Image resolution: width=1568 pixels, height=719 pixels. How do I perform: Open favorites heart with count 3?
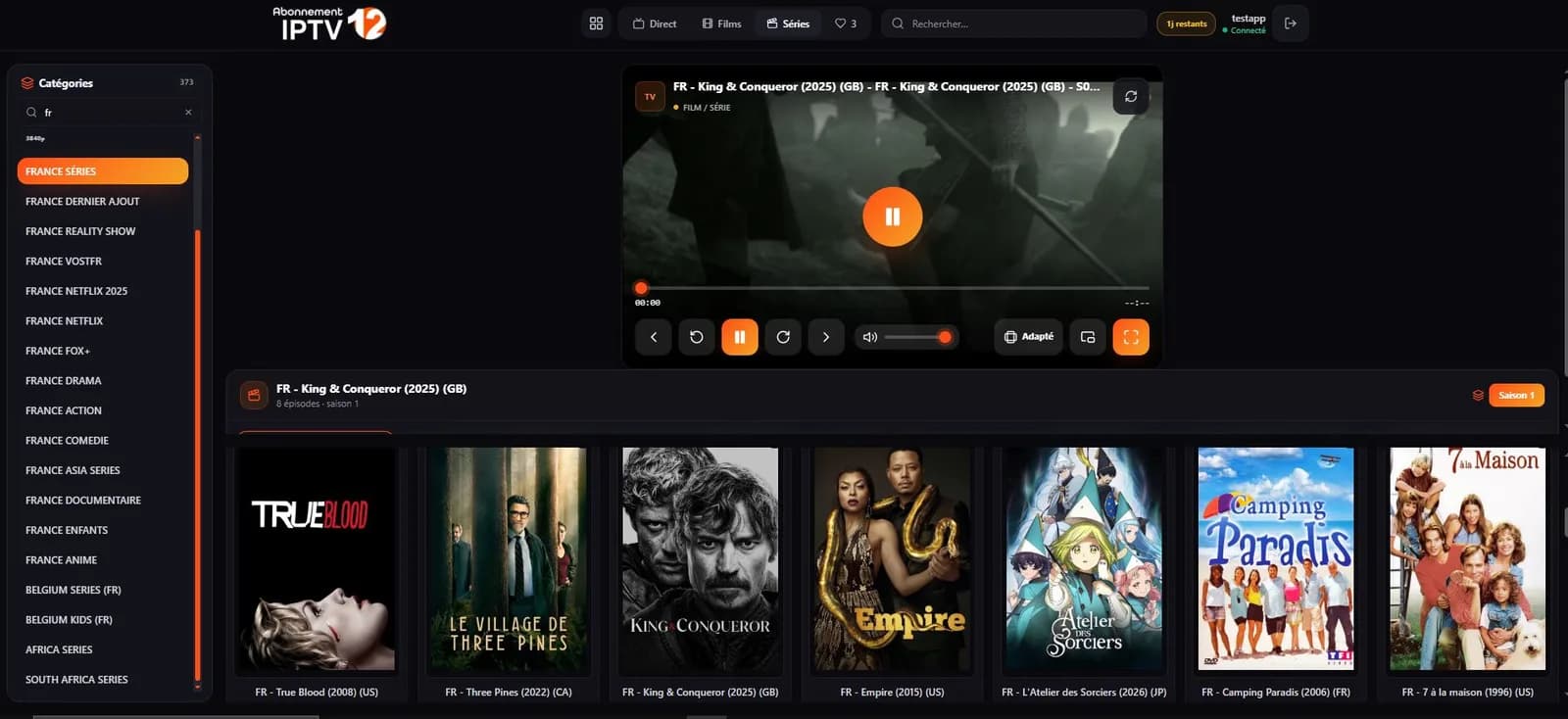846,24
